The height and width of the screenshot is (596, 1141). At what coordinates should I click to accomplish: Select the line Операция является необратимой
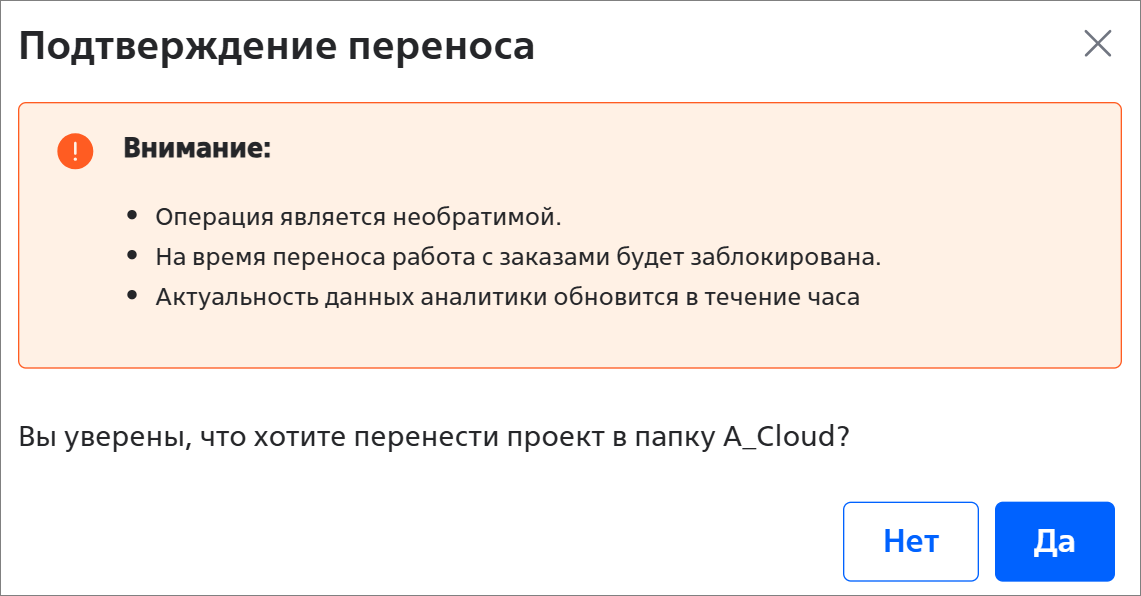coord(358,217)
